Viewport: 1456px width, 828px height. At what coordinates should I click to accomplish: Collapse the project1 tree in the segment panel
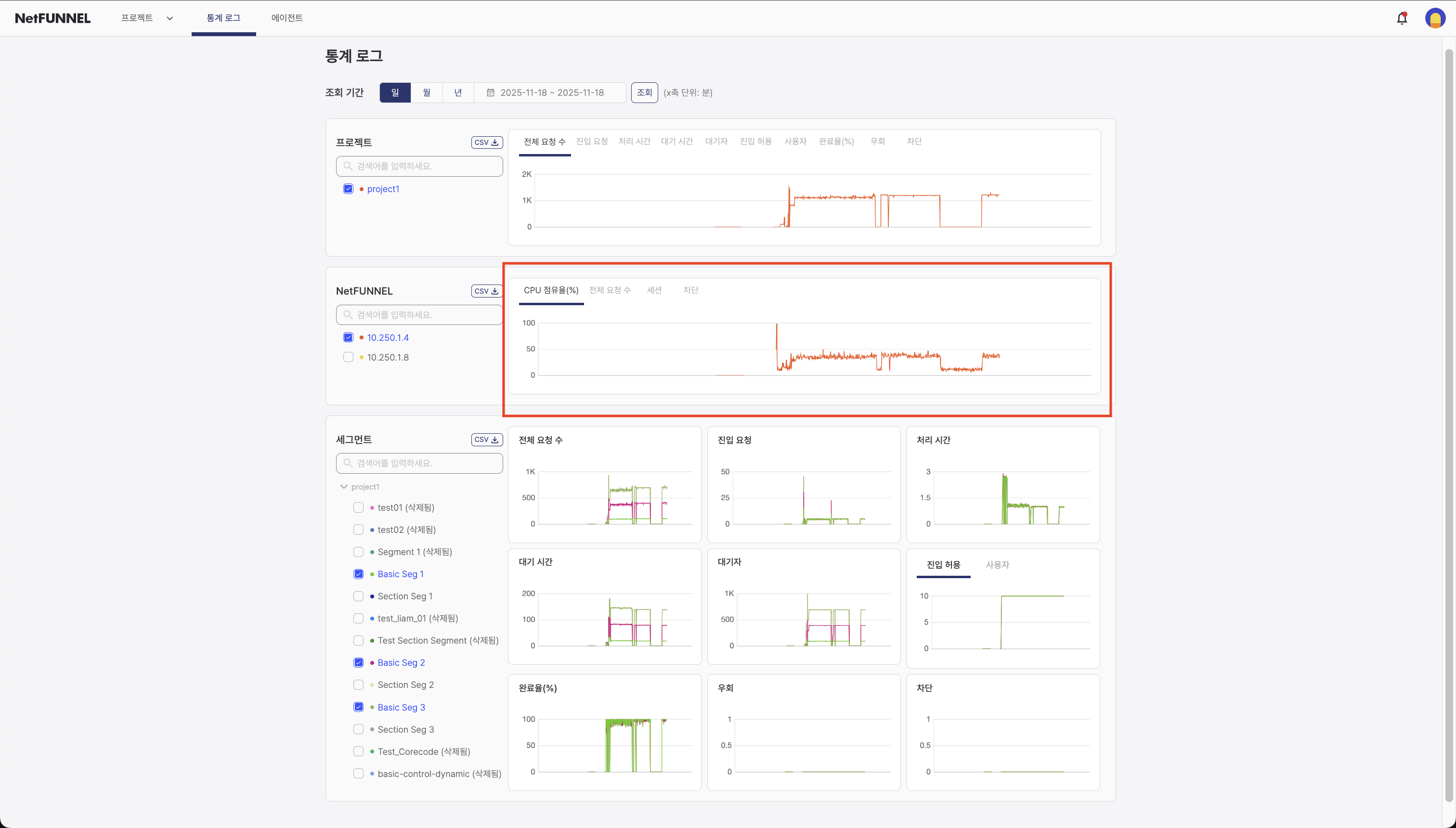pyautogui.click(x=343, y=486)
